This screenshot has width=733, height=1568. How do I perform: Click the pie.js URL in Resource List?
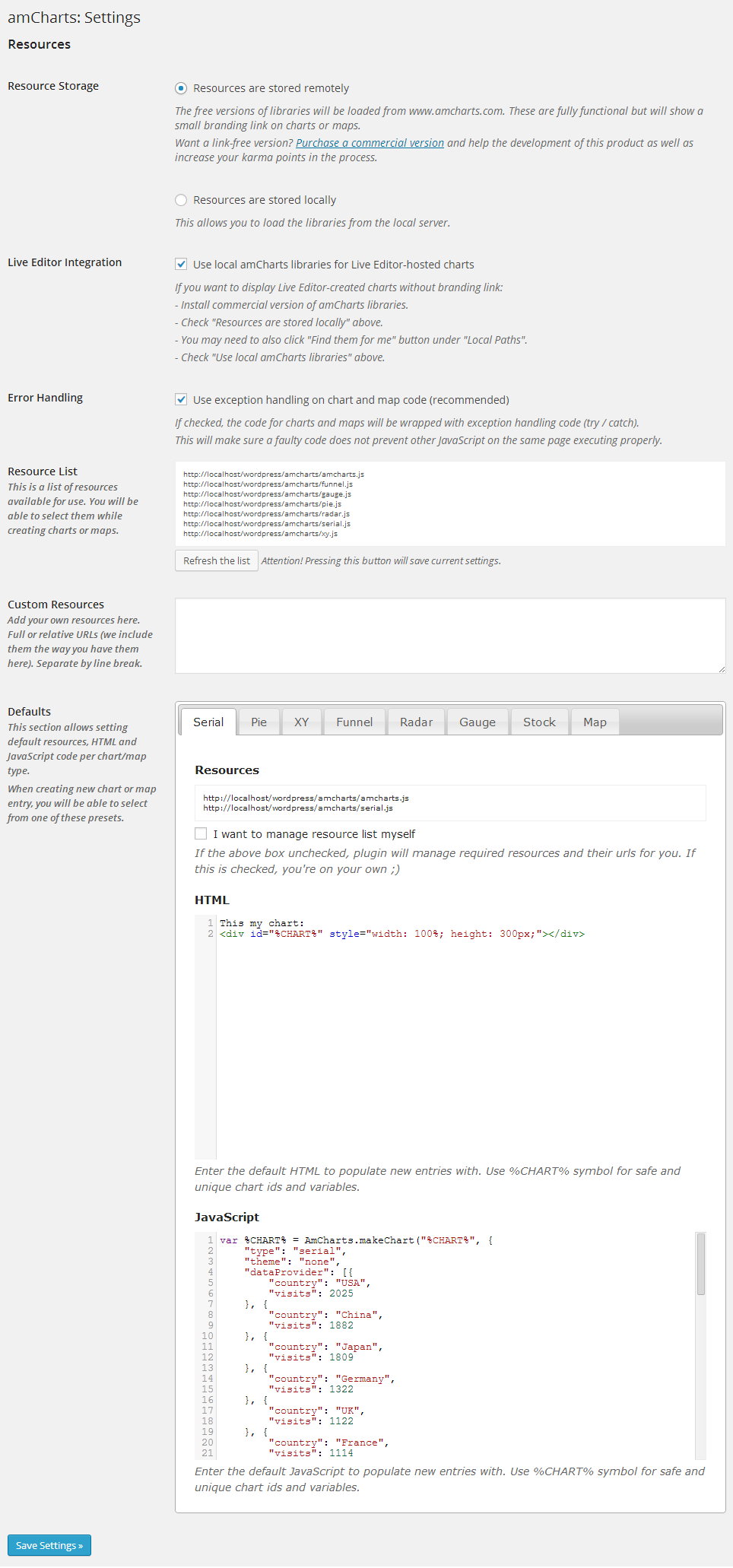pyautogui.click(x=262, y=504)
